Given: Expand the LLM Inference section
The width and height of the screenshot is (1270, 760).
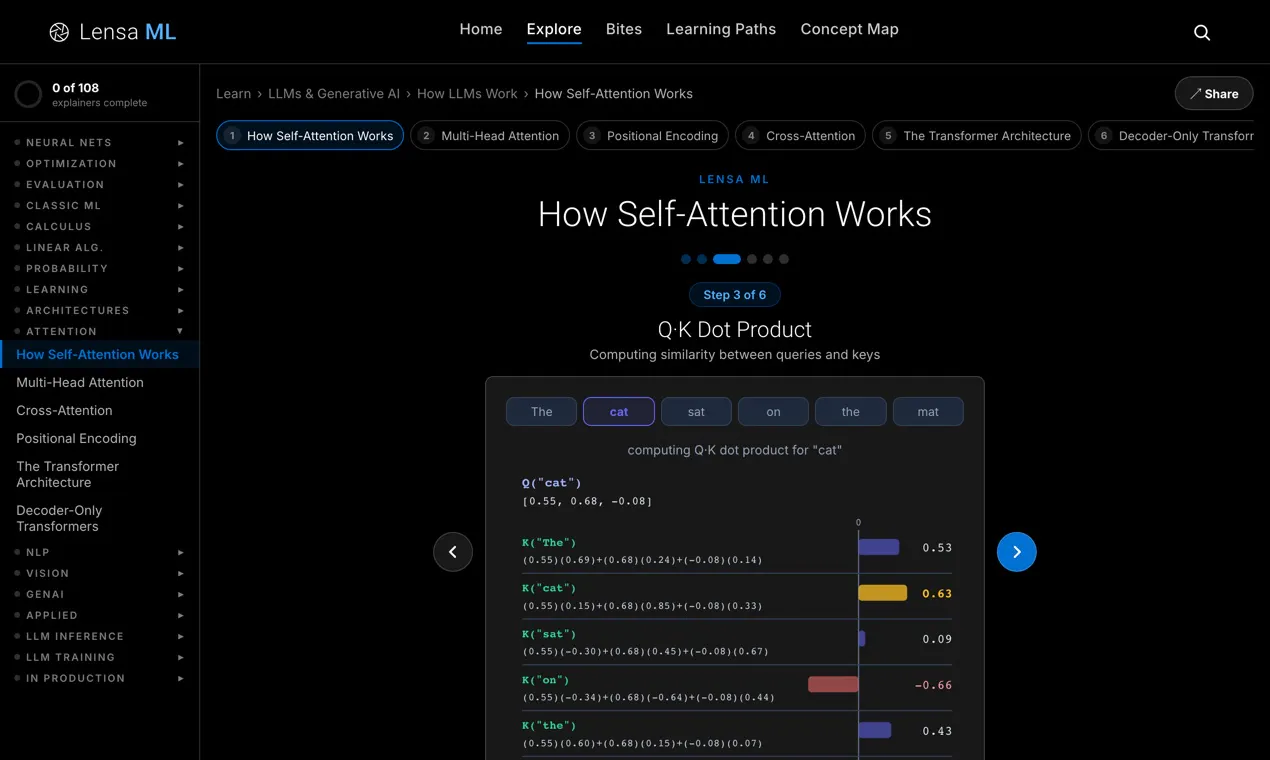Looking at the screenshot, I should [100, 636].
